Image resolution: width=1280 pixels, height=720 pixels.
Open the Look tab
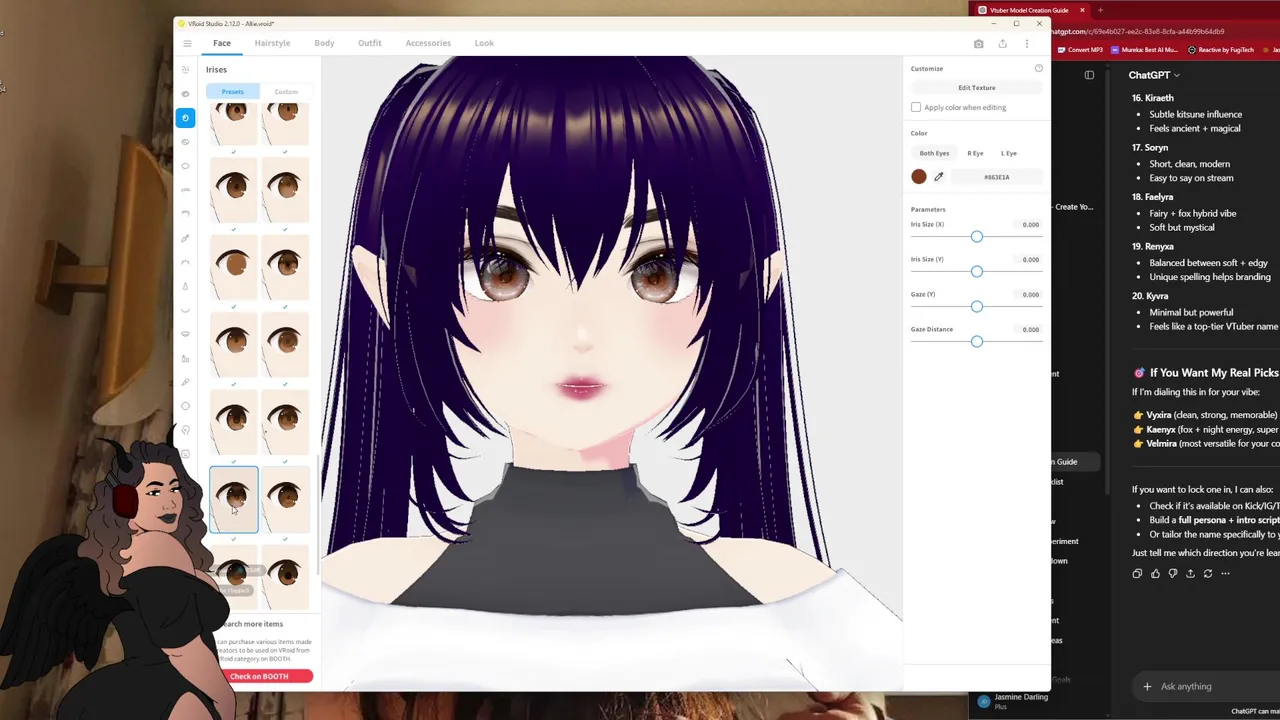484,43
